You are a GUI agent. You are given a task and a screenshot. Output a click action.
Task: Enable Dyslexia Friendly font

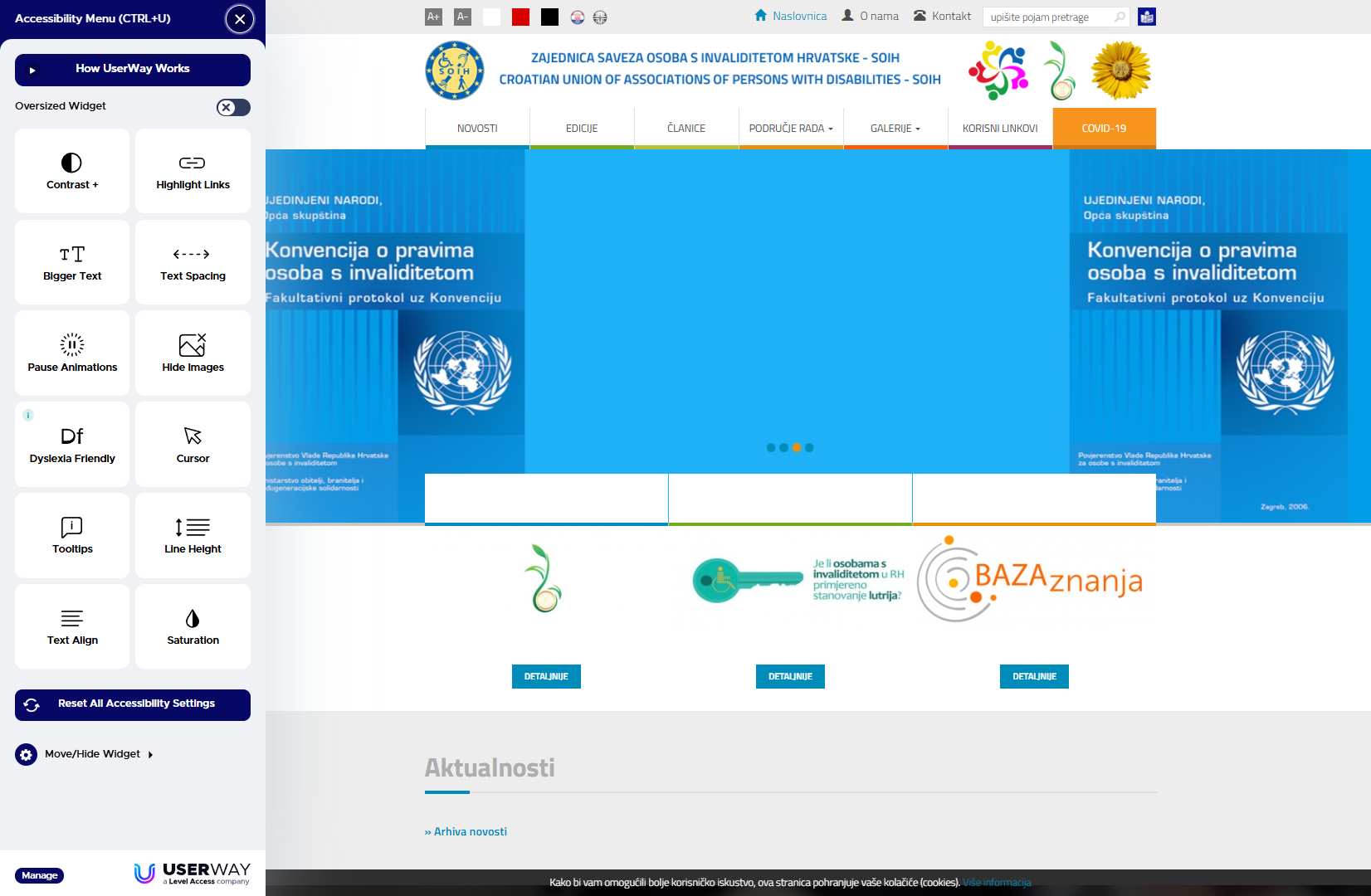tap(72, 445)
